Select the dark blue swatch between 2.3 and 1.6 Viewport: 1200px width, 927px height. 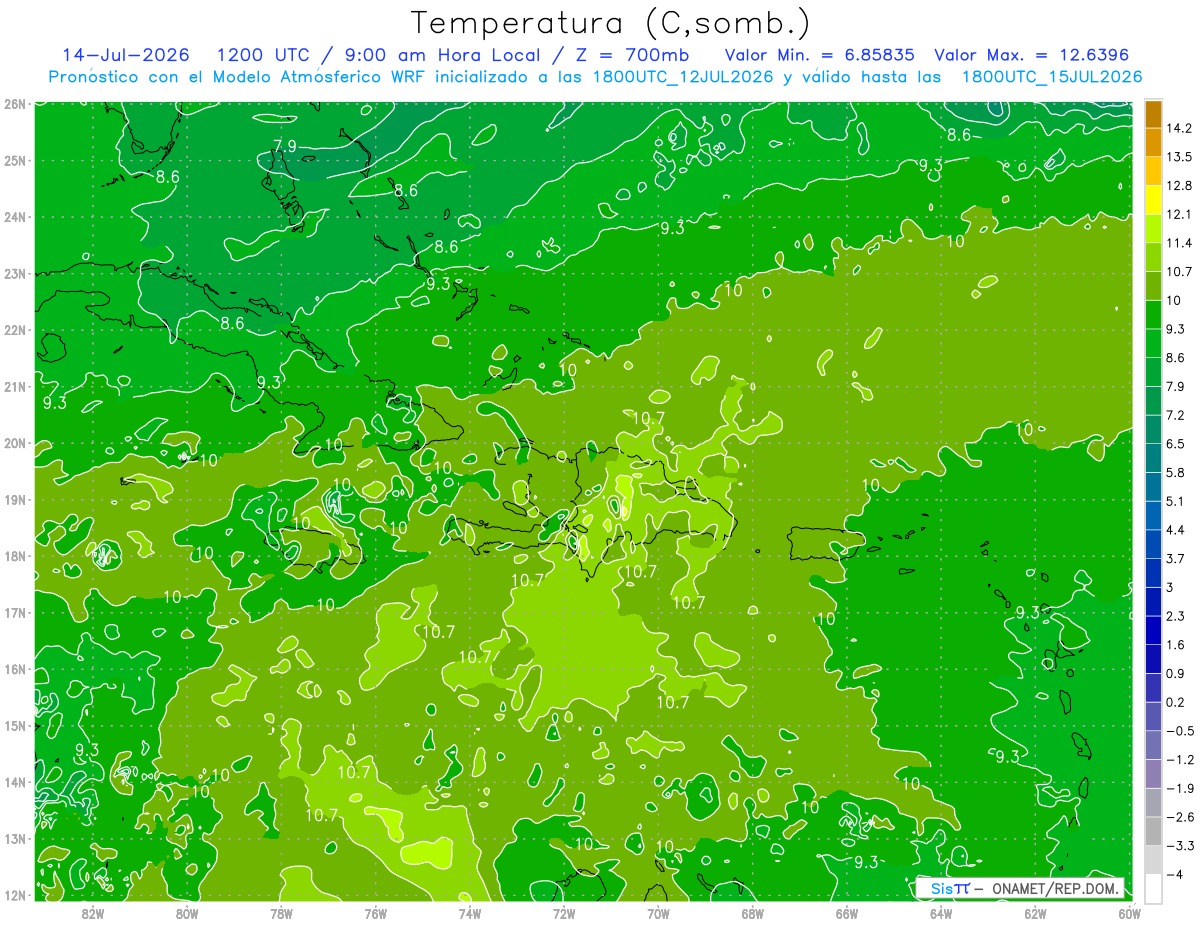tap(1153, 629)
